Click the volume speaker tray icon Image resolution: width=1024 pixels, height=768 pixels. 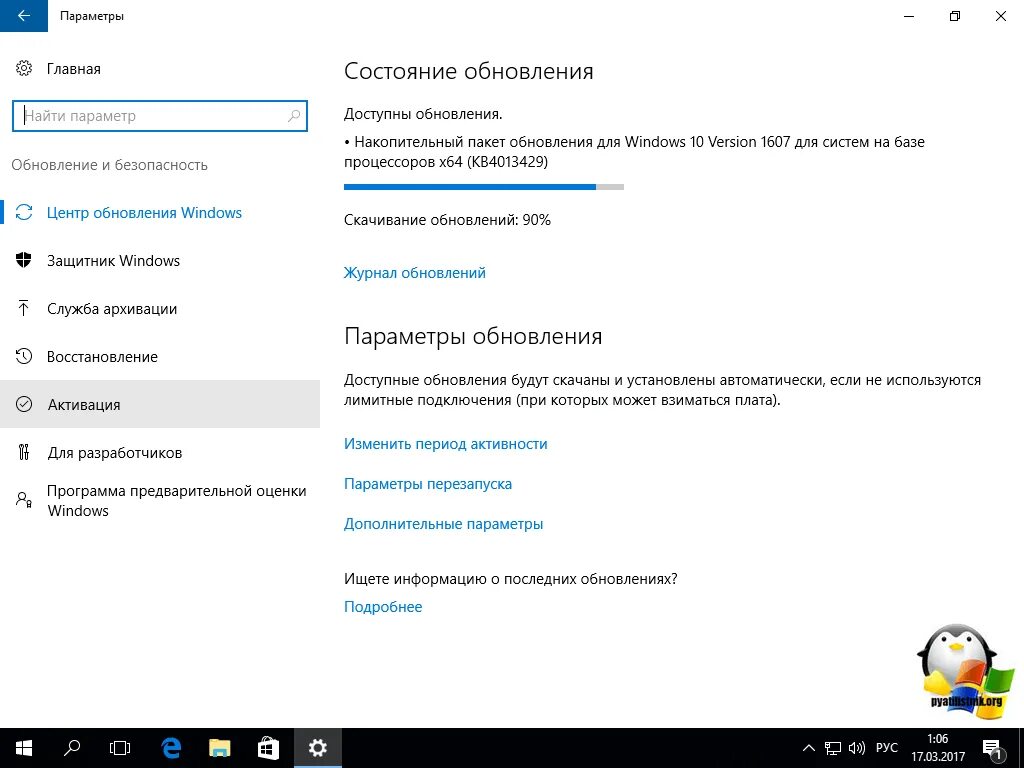click(856, 748)
